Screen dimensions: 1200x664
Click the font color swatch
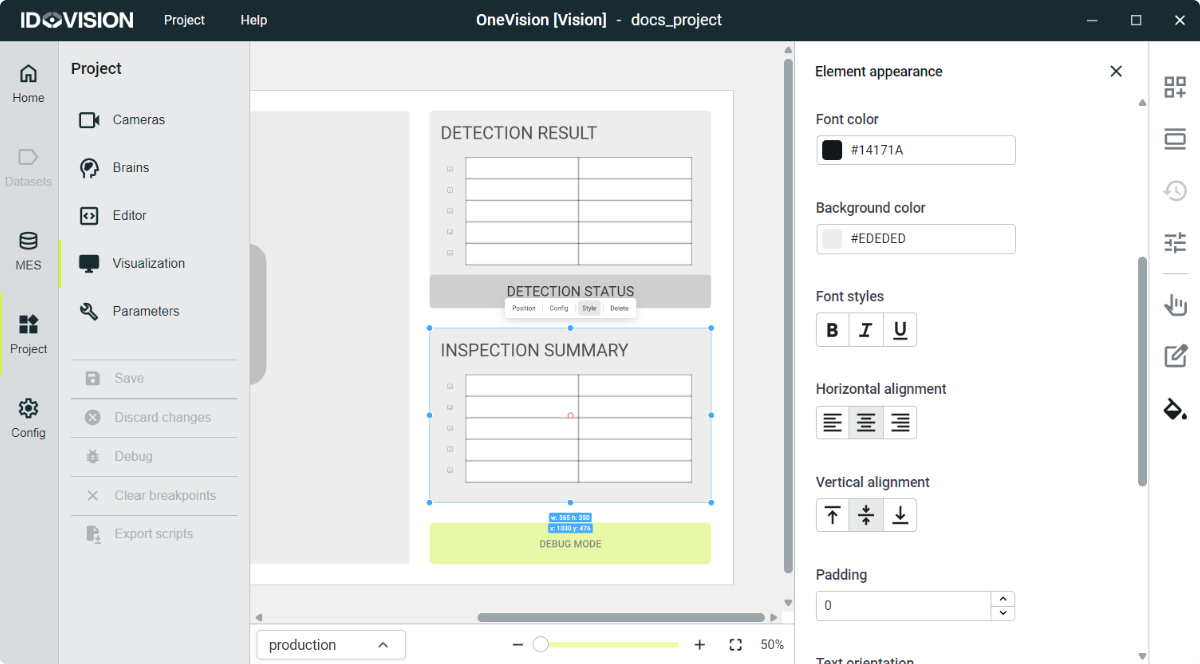pos(832,150)
